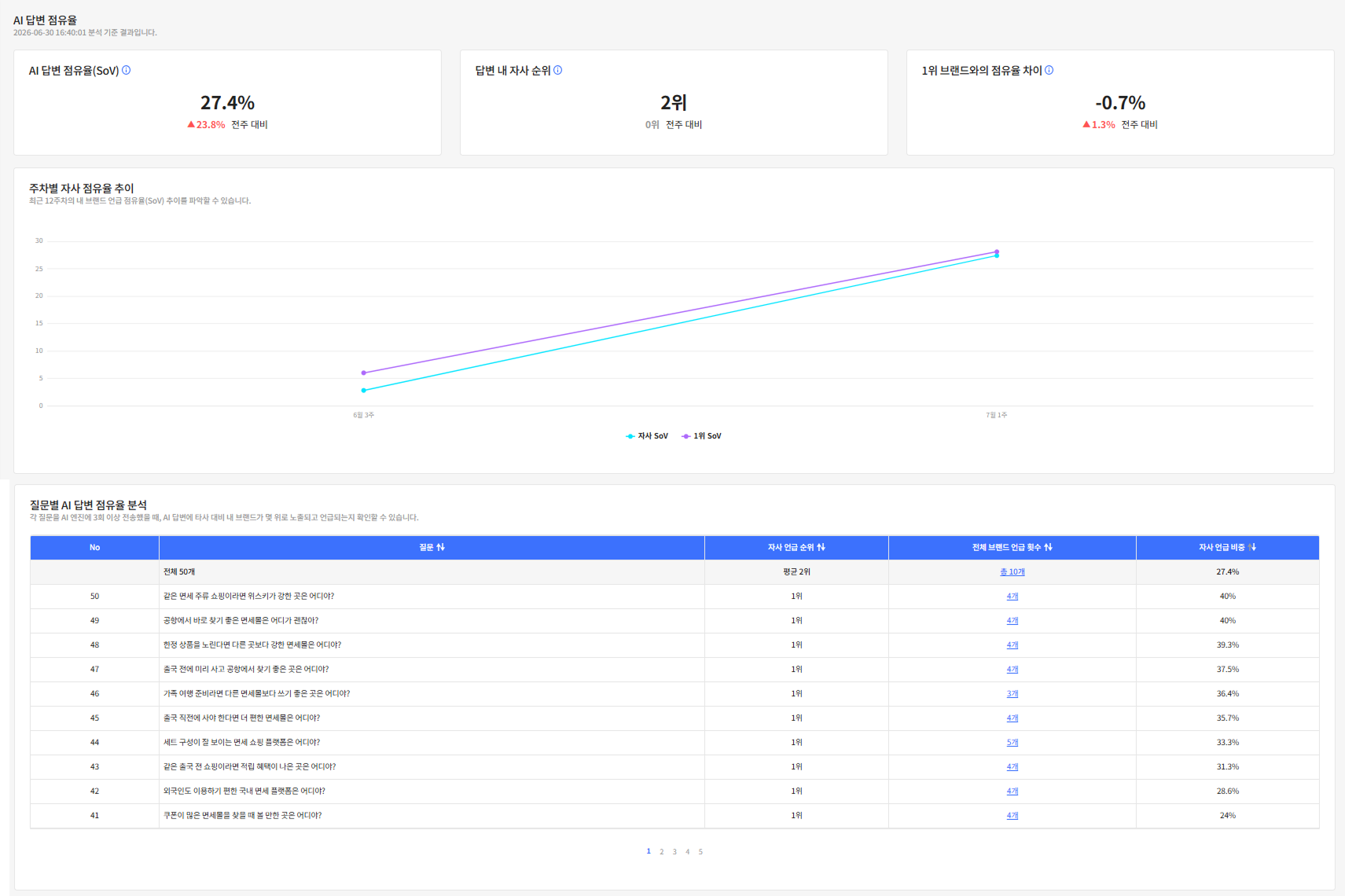Click the 2위 rank headline value

point(674,103)
